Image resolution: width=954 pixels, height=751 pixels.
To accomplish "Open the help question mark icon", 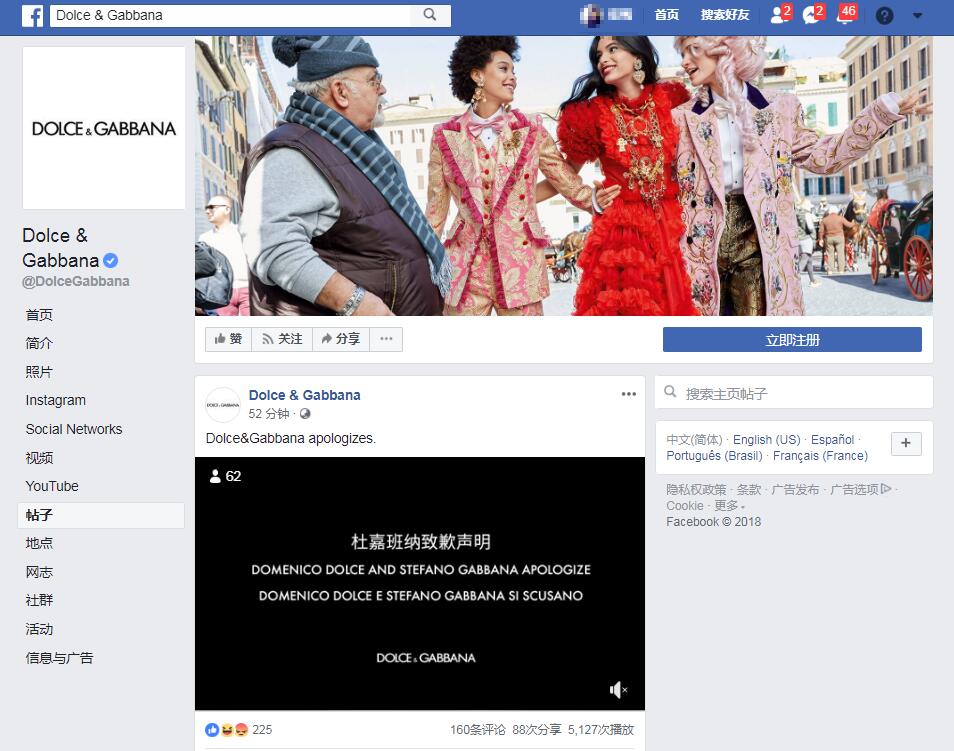I will (x=884, y=15).
